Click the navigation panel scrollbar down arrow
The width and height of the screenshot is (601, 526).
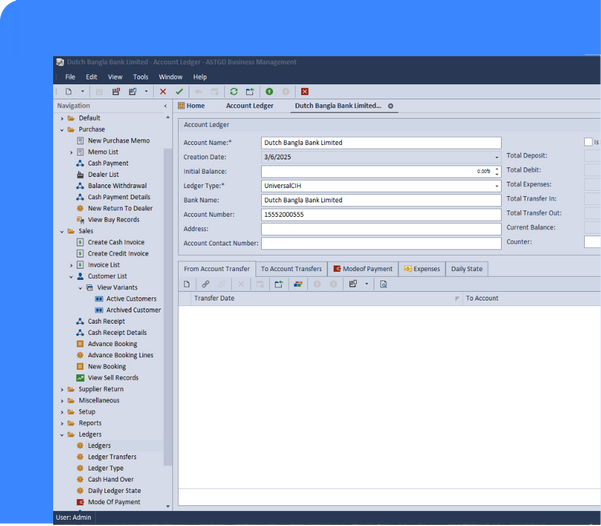168,507
